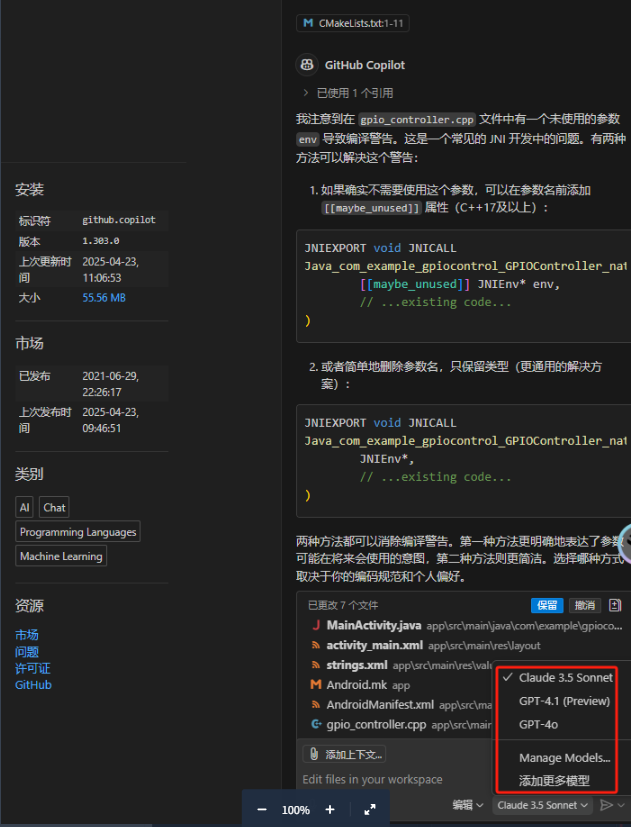Click the version number 1.303.0
Screen dimensions: 631x827
101,241
